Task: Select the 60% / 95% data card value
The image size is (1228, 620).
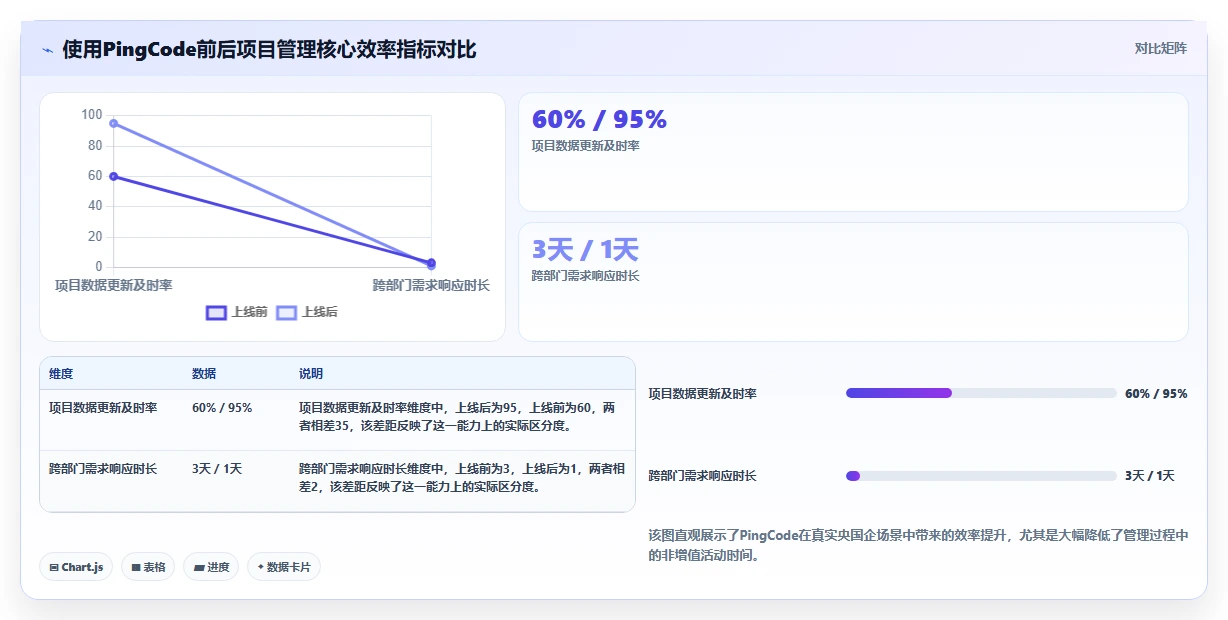Action: (599, 119)
